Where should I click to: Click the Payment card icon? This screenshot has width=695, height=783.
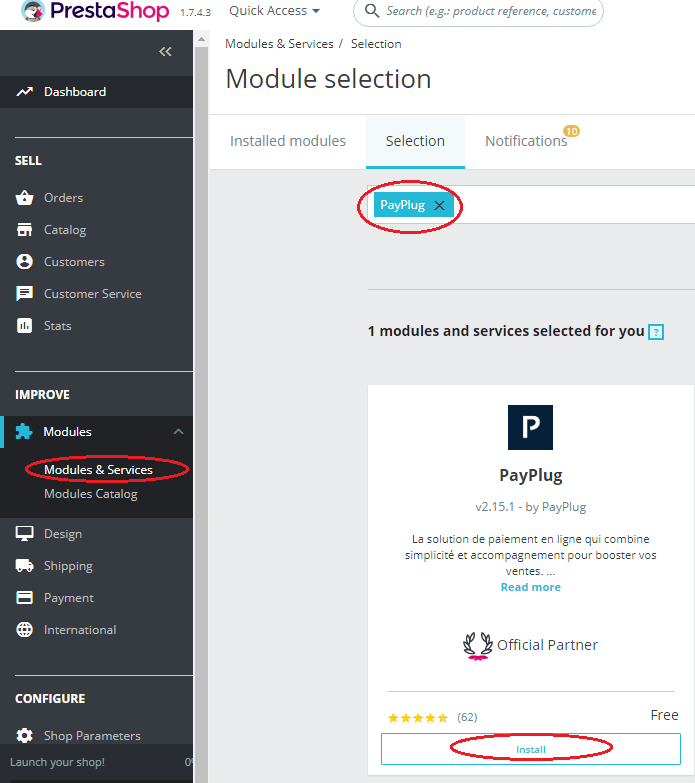point(24,598)
